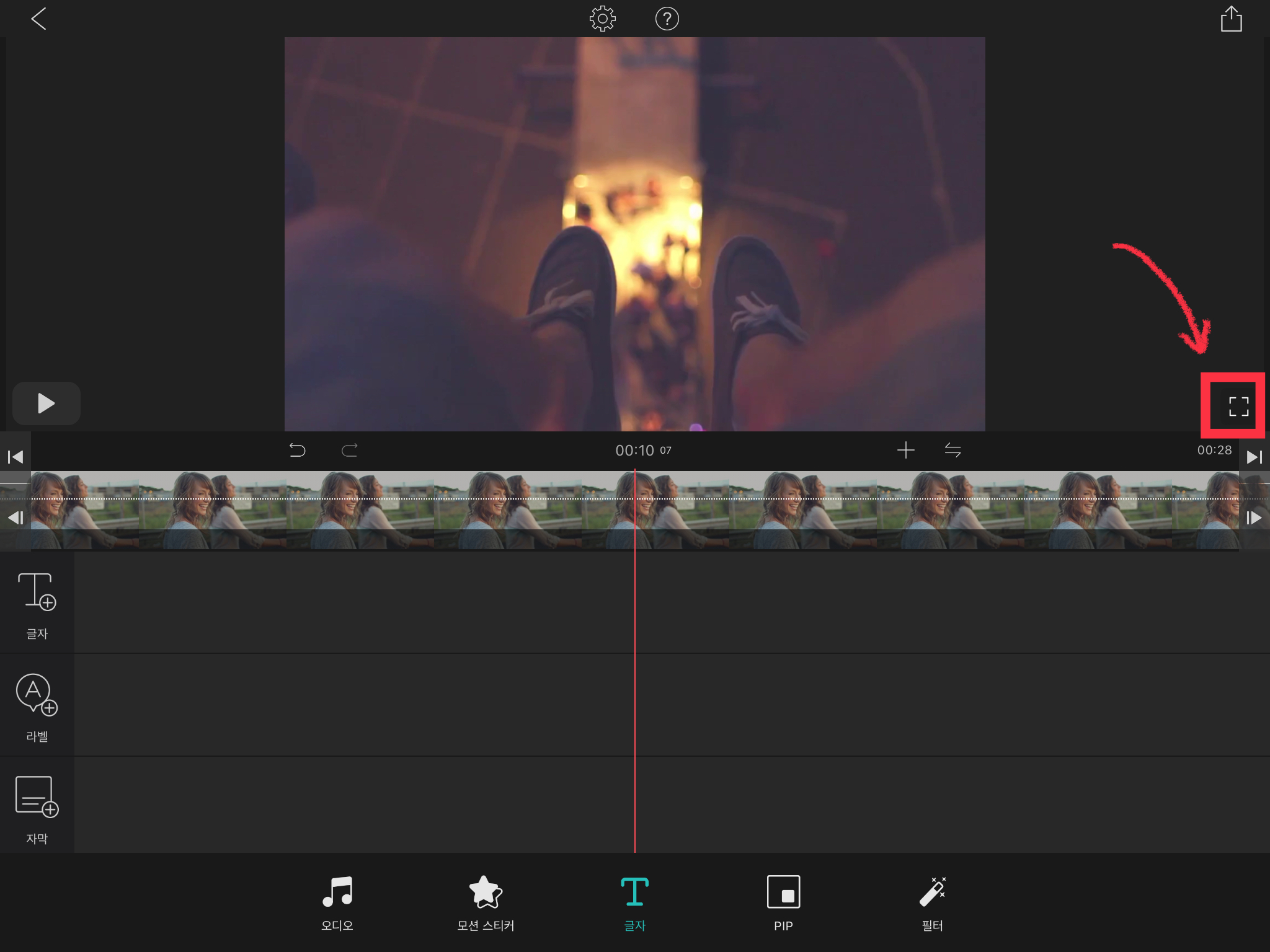
Task: Tap the share/export icon
Action: [1231, 19]
